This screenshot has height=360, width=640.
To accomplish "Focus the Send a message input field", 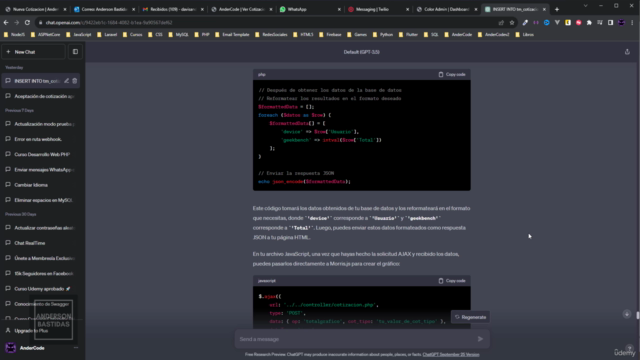I will coord(355,339).
